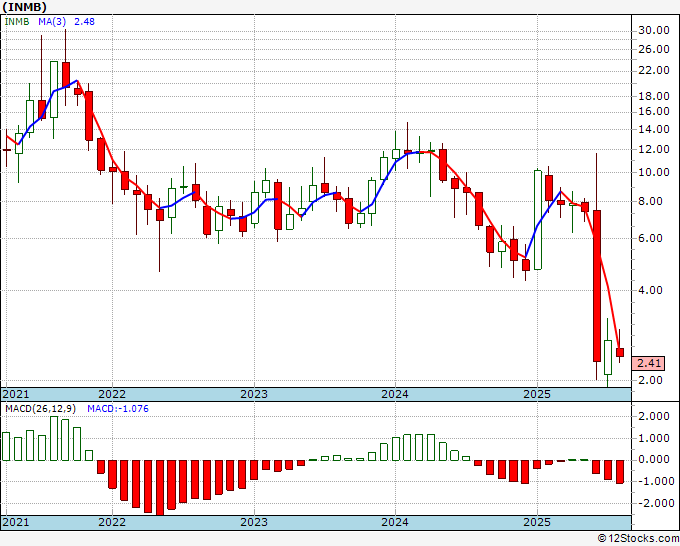Click the 6.00 price axis label
This screenshot has height=546, width=680.
click(650, 238)
